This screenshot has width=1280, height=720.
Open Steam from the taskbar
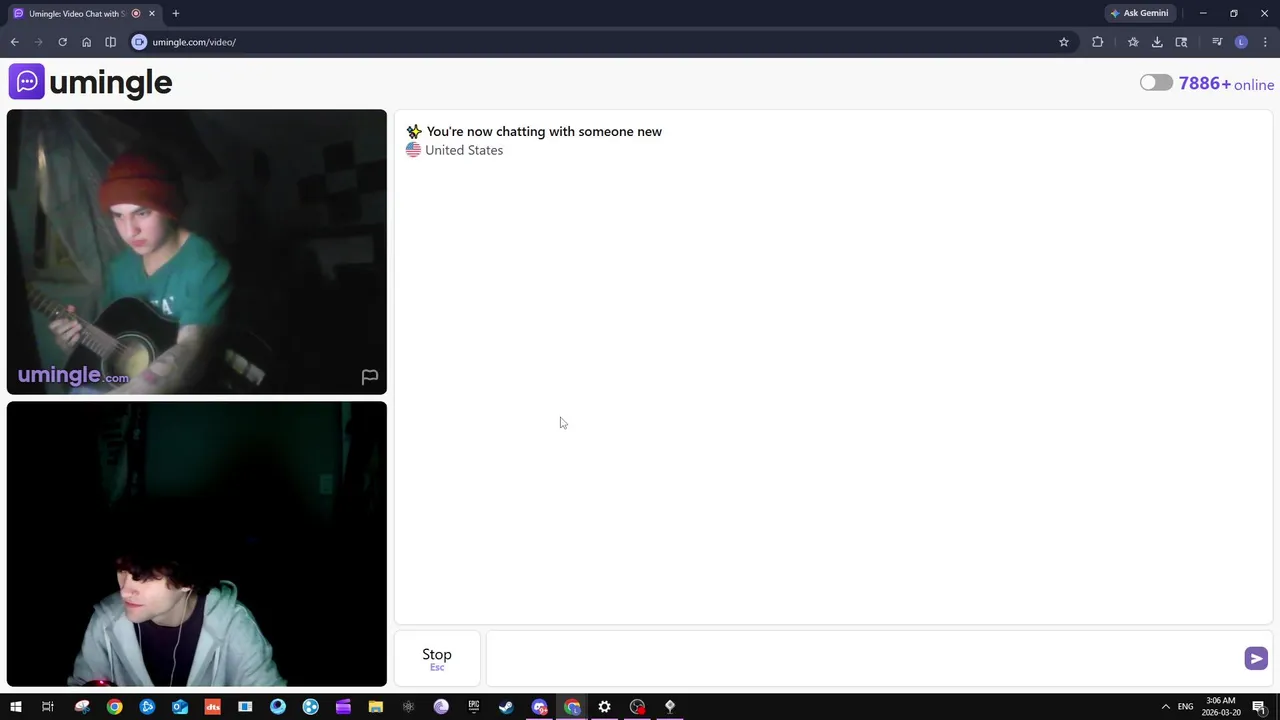tap(506, 707)
